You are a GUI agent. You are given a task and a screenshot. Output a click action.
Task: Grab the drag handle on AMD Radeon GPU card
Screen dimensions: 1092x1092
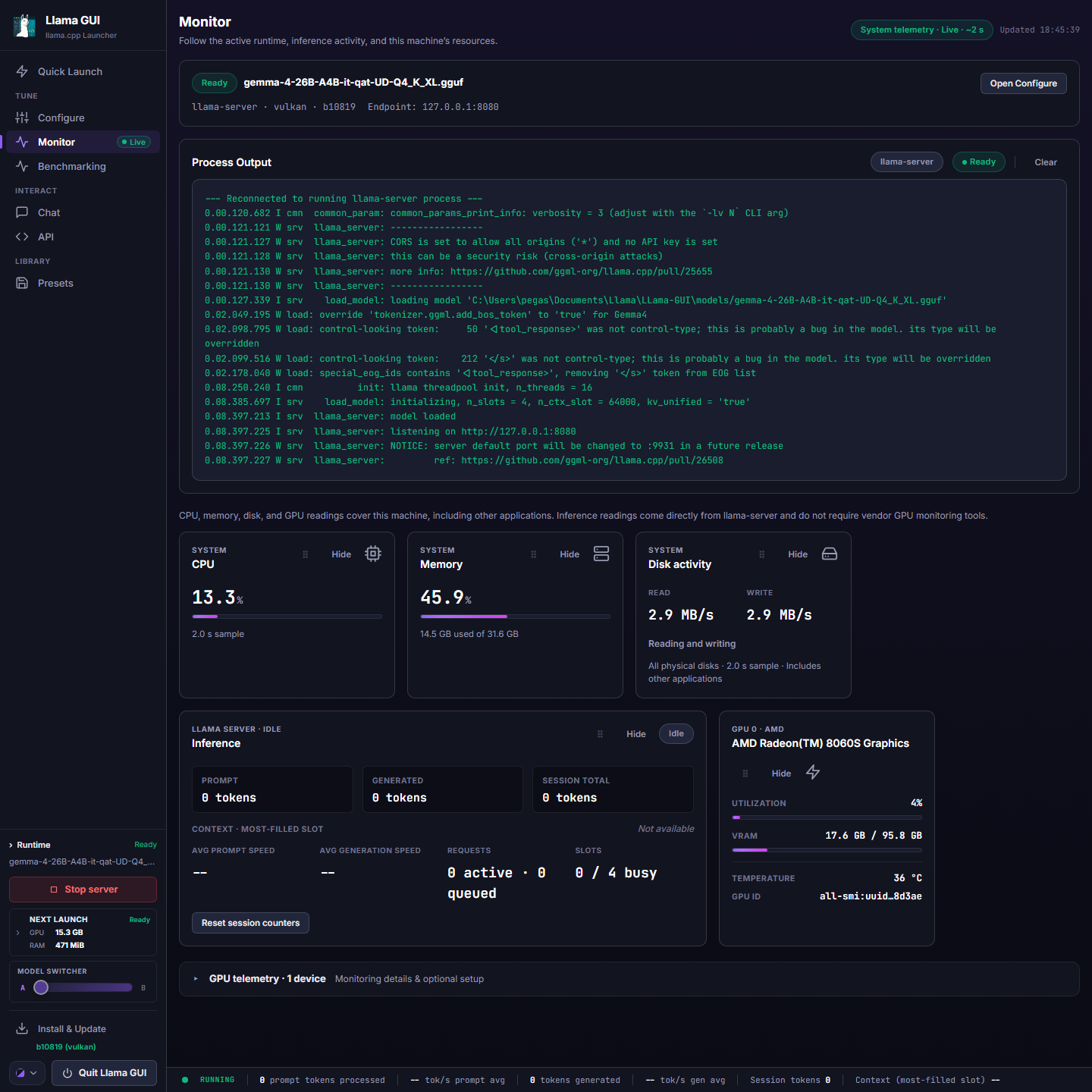pos(745,773)
